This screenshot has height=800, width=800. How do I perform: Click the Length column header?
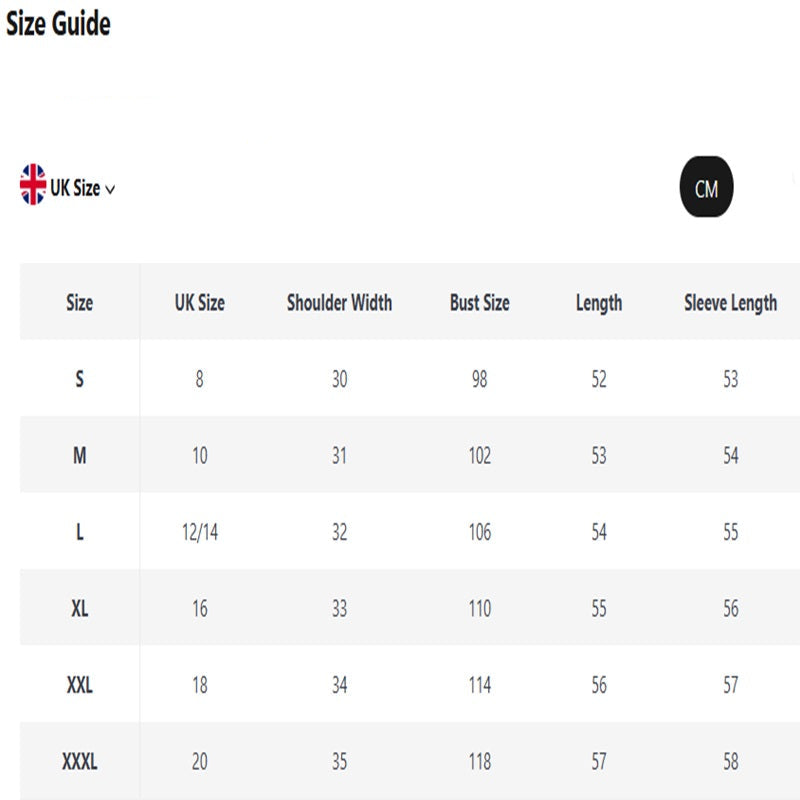pyautogui.click(x=598, y=303)
